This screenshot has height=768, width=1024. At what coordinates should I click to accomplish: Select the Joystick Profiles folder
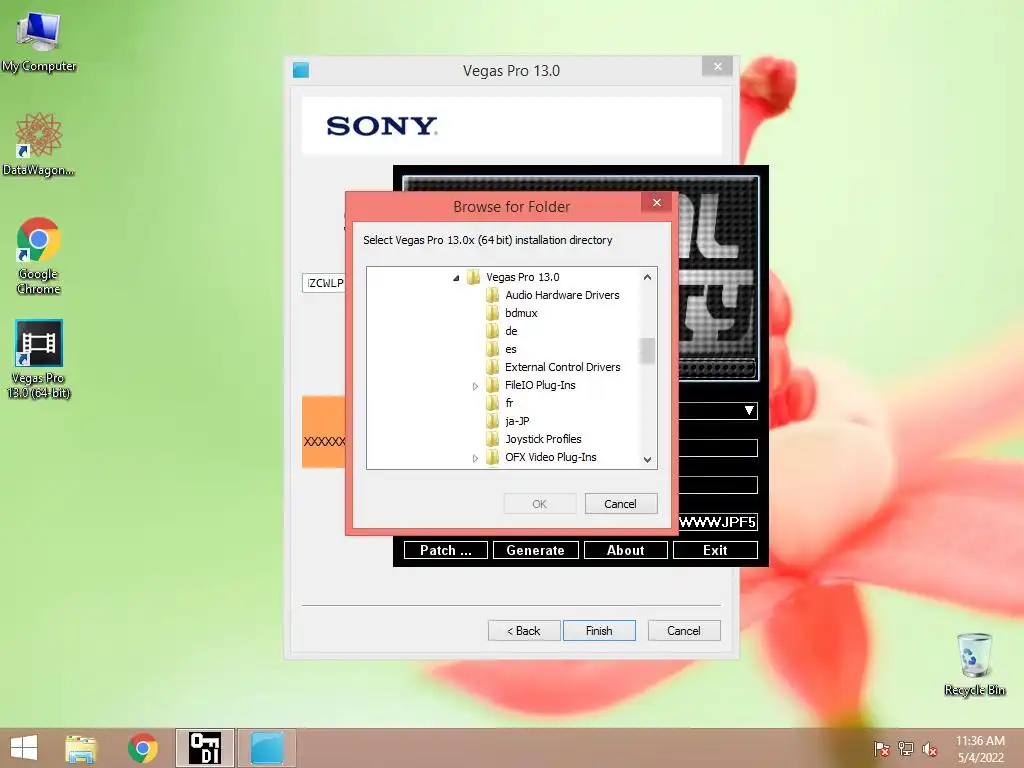click(543, 439)
